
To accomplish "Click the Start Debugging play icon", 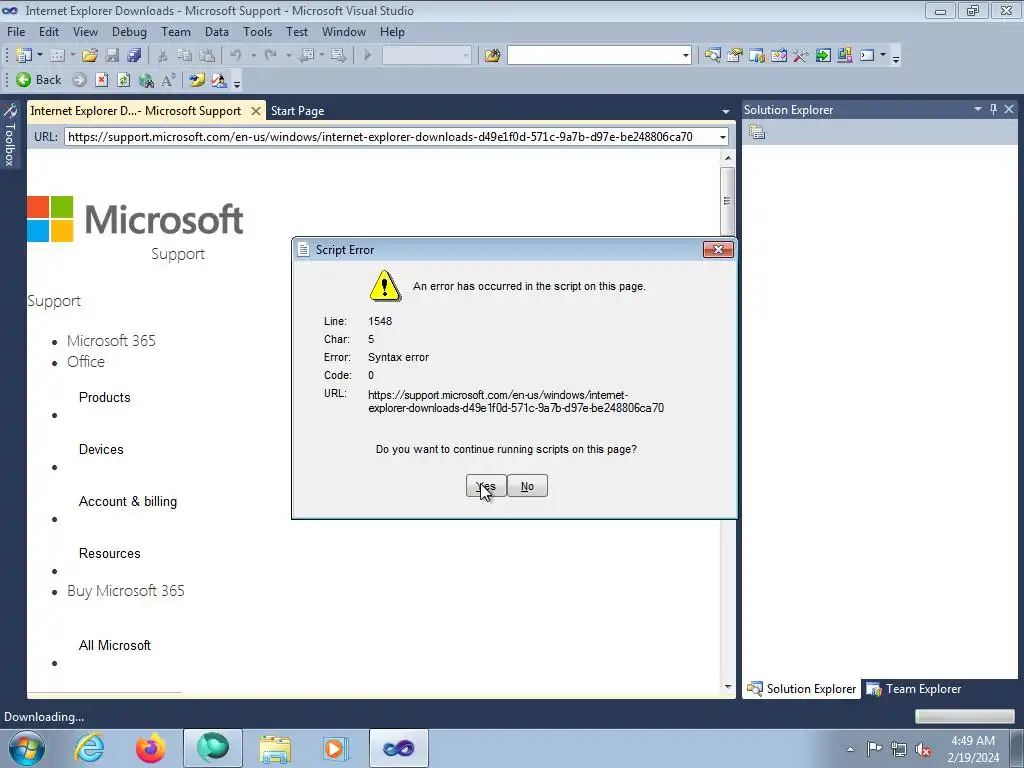I will pos(368,56).
